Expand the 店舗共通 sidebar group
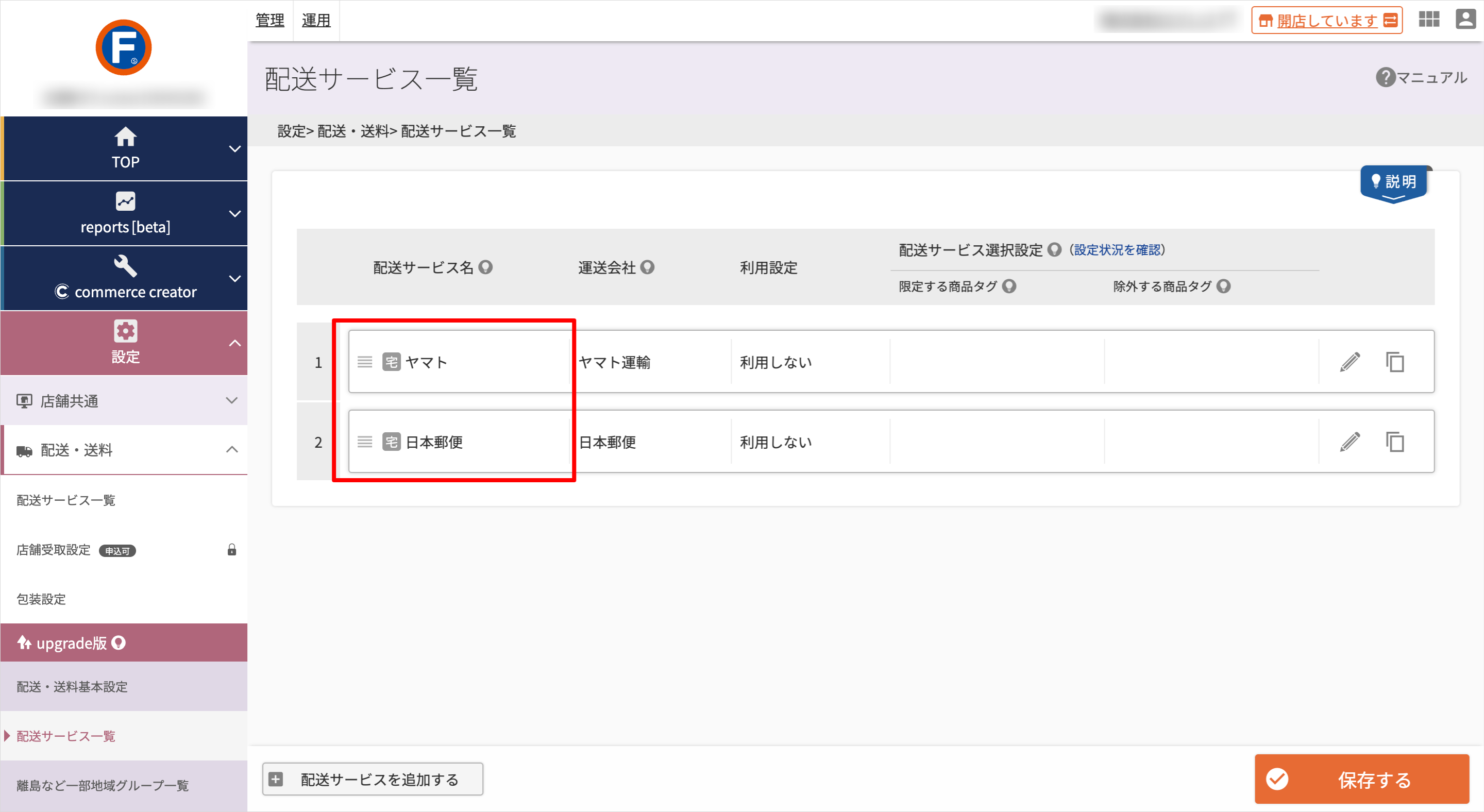 tap(124, 401)
